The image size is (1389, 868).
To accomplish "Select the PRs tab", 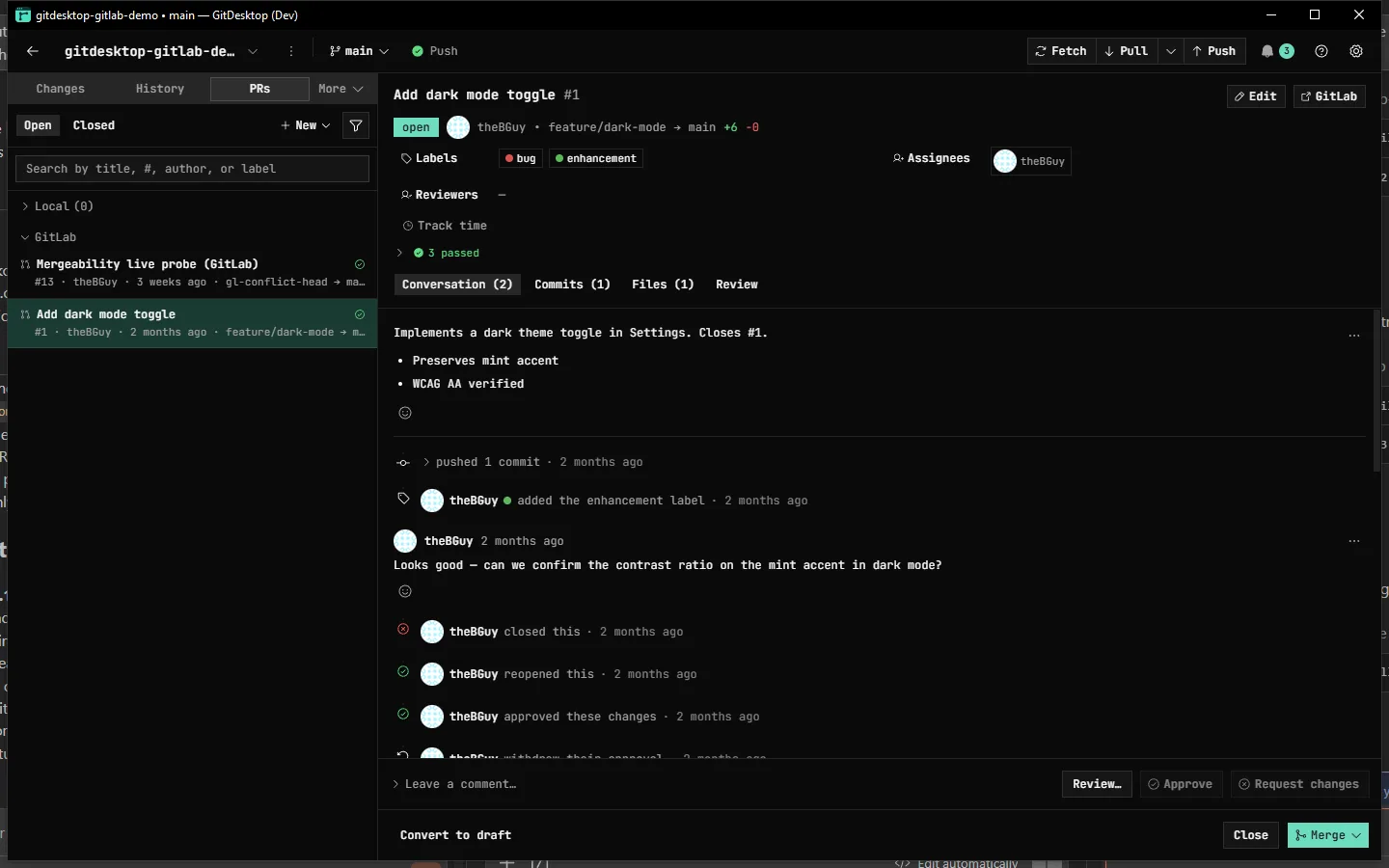I will coord(259,89).
